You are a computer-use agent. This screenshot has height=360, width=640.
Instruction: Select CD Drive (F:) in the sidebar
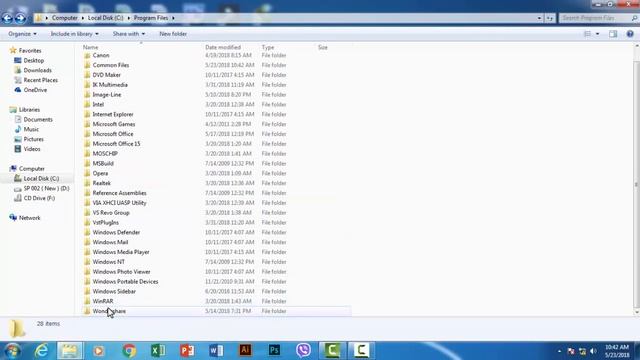pyautogui.click(x=39, y=198)
